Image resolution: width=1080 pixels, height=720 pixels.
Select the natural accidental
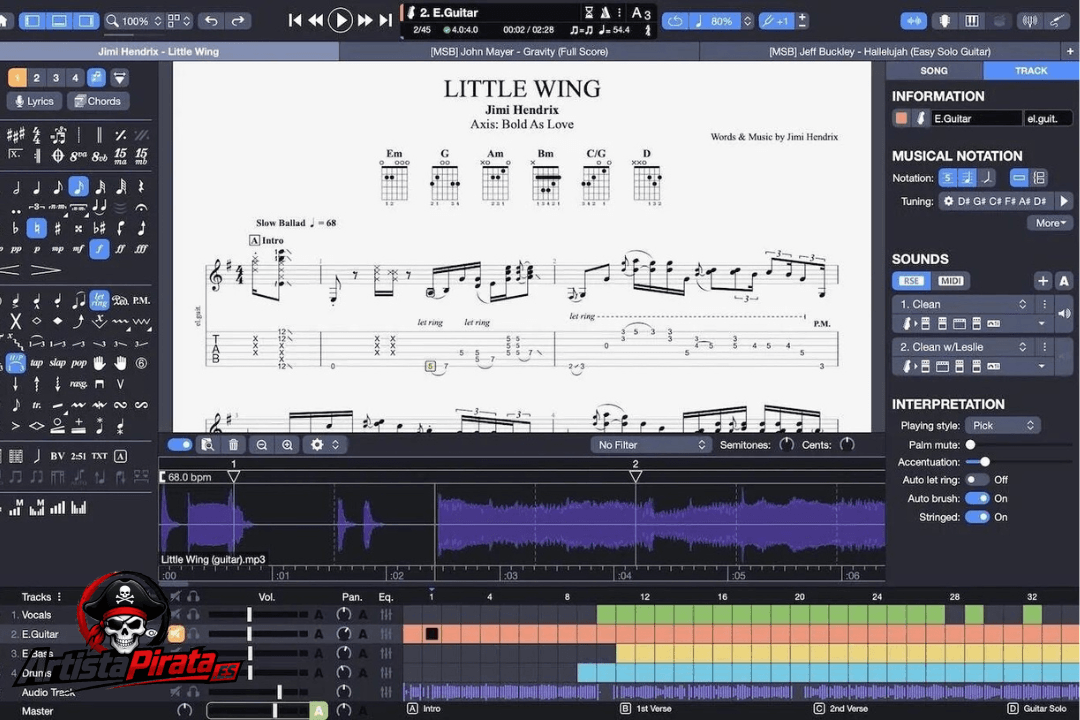click(37, 228)
